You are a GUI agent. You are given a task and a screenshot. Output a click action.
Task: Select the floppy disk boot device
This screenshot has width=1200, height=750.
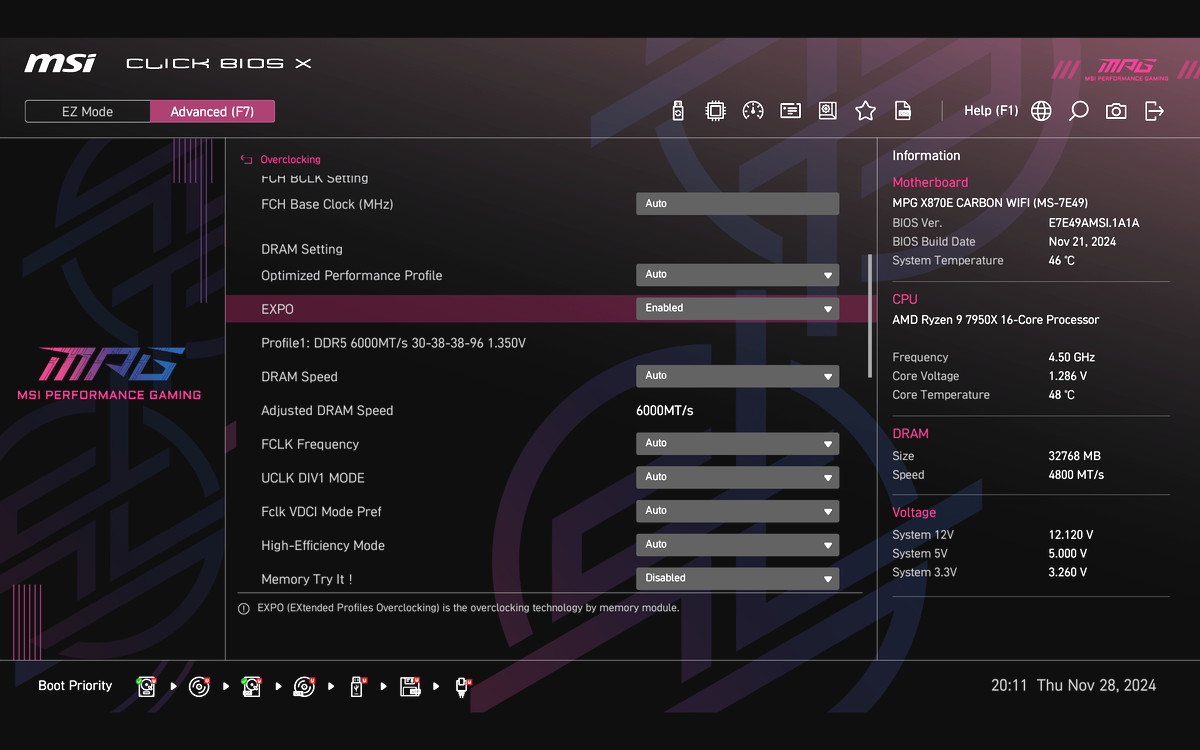point(409,686)
